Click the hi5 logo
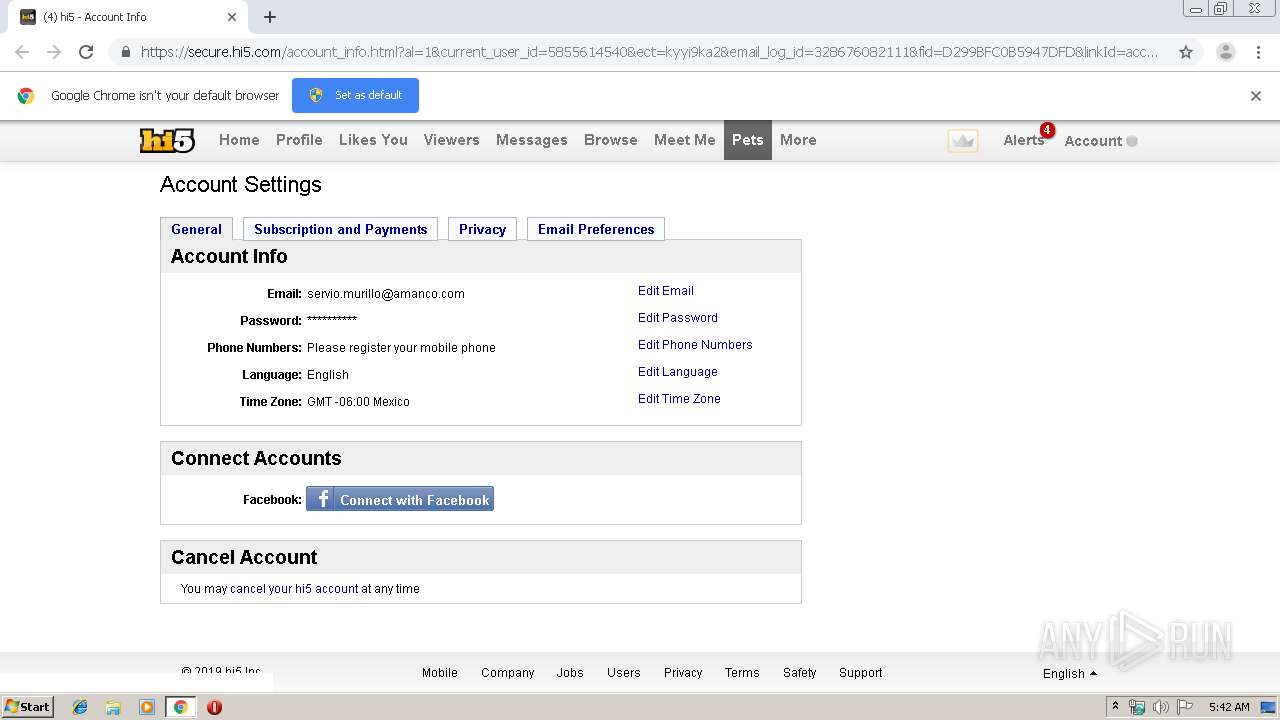The height and width of the screenshot is (720, 1280). click(x=167, y=141)
